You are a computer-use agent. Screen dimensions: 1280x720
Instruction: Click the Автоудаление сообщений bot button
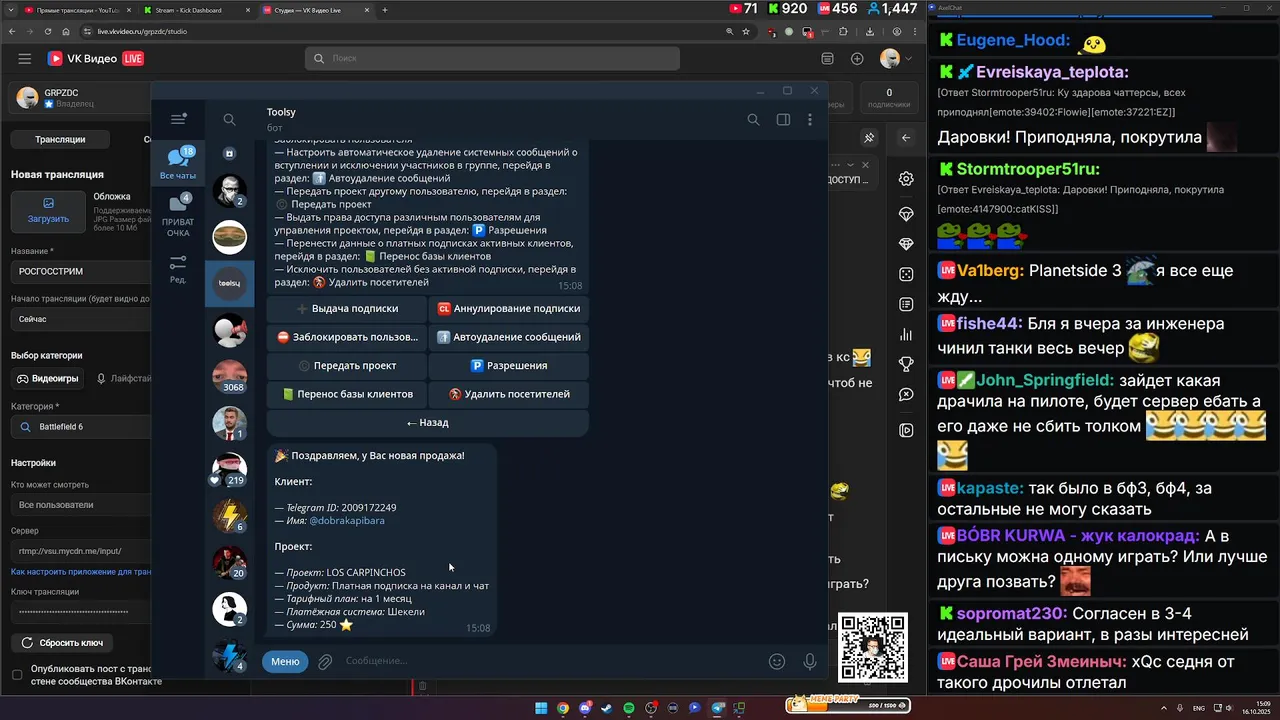pyautogui.click(x=509, y=337)
